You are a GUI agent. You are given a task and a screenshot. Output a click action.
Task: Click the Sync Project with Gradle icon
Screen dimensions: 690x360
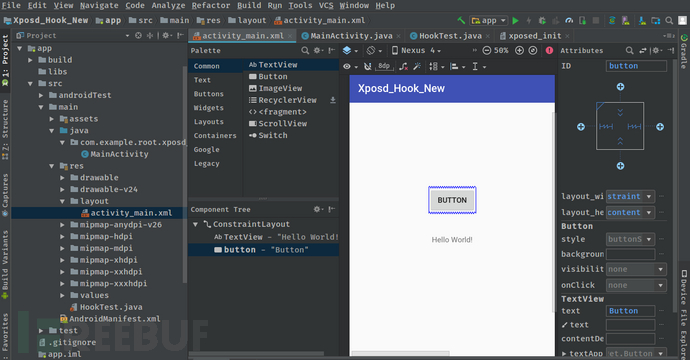click(612, 20)
